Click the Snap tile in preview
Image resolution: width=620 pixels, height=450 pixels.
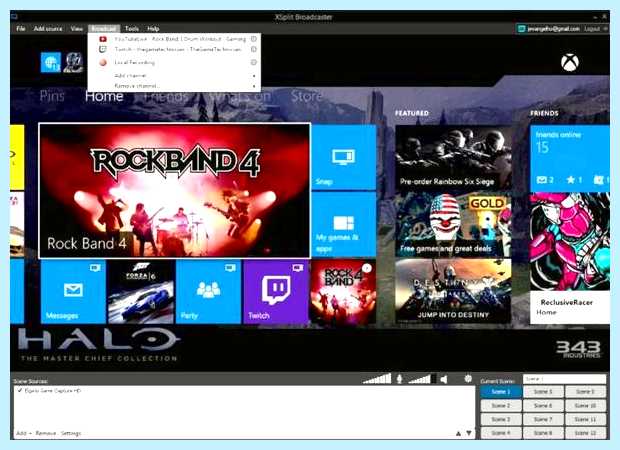coord(344,157)
